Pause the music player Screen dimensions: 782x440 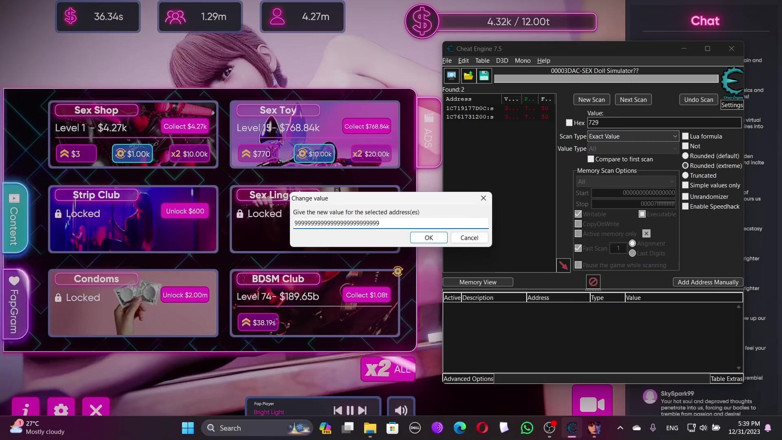[x=350, y=410]
